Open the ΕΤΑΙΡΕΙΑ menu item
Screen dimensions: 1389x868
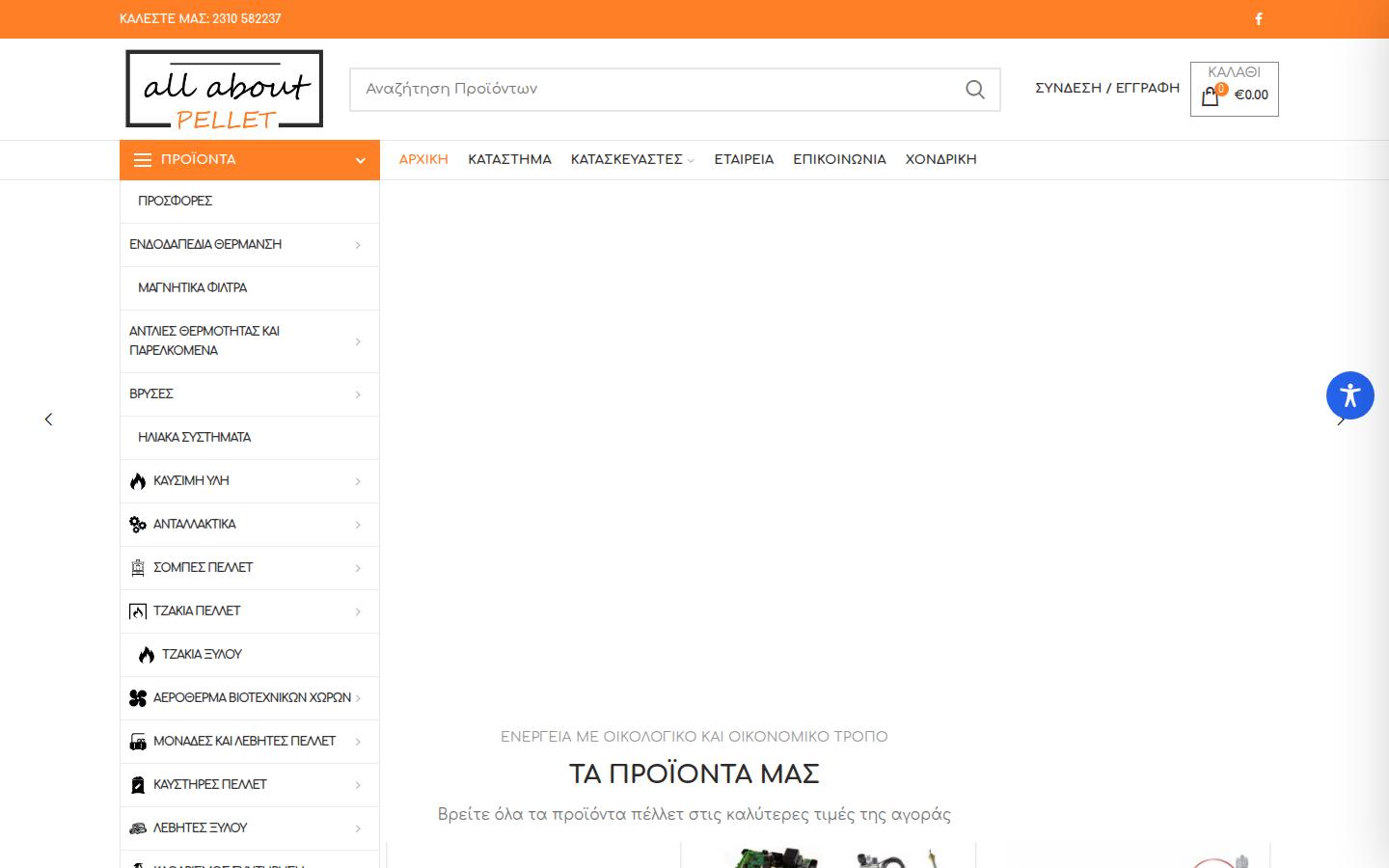(744, 160)
